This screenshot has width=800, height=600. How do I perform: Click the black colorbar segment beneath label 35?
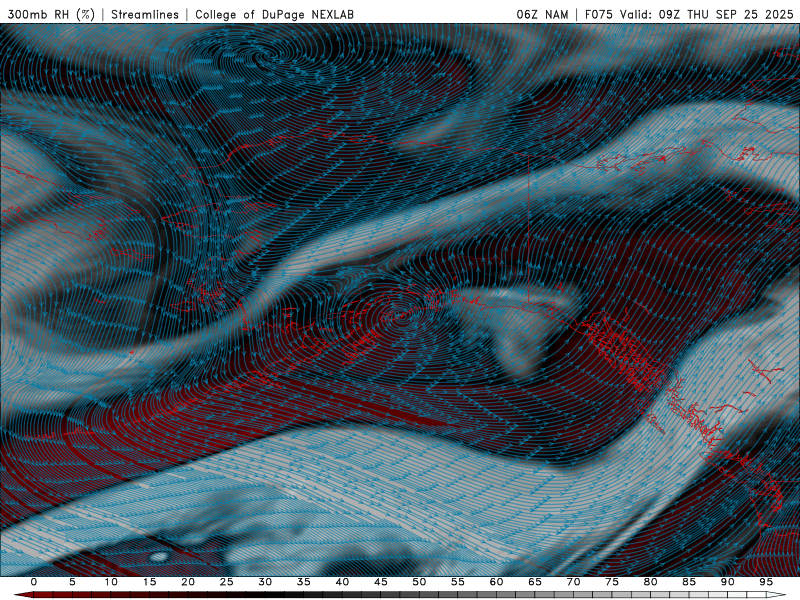[304, 595]
